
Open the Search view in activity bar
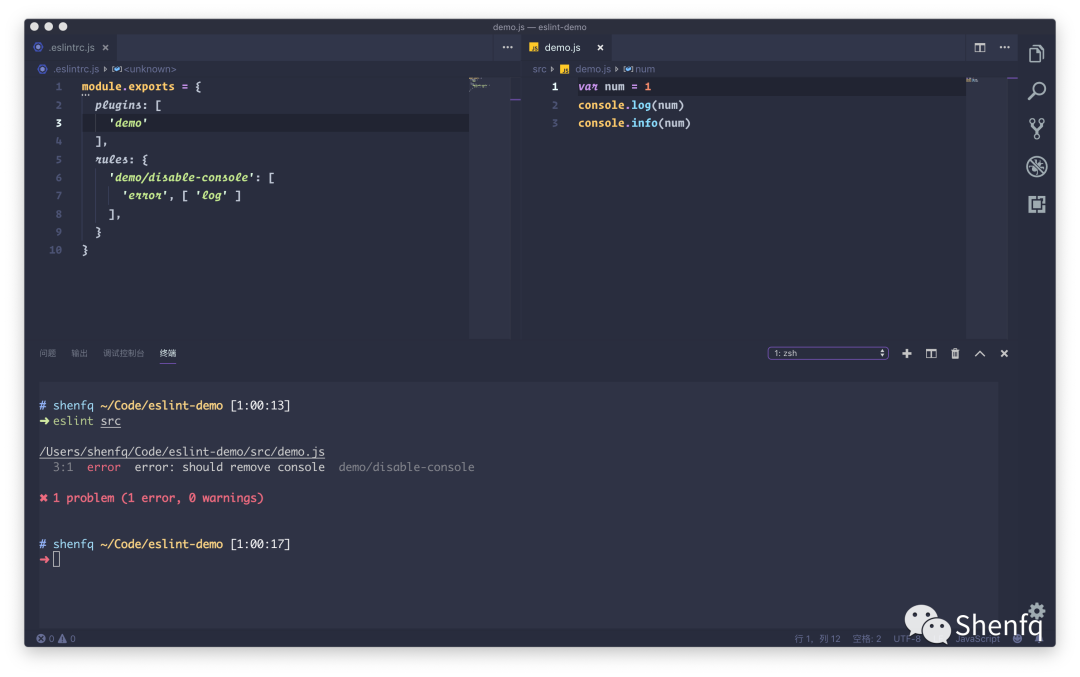[x=1036, y=91]
